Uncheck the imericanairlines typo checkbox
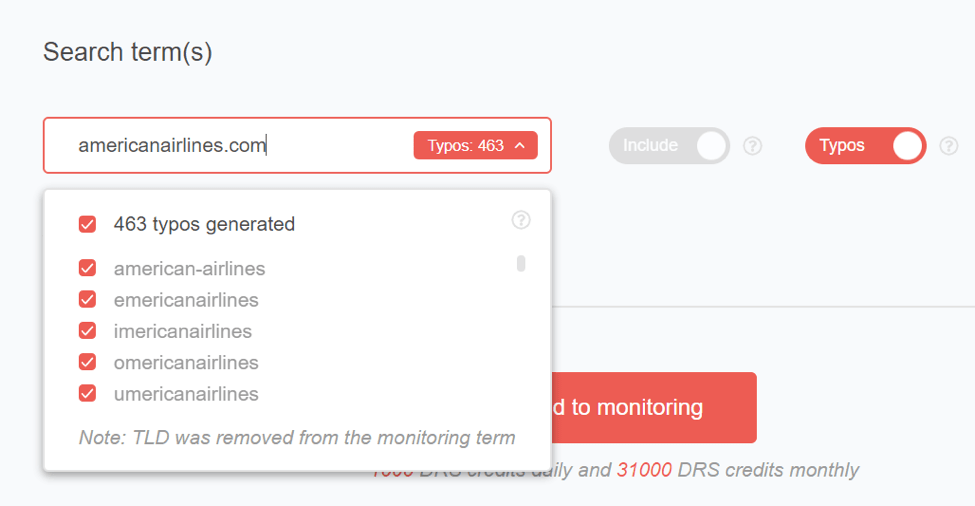This screenshot has height=506, width=975. (88, 330)
